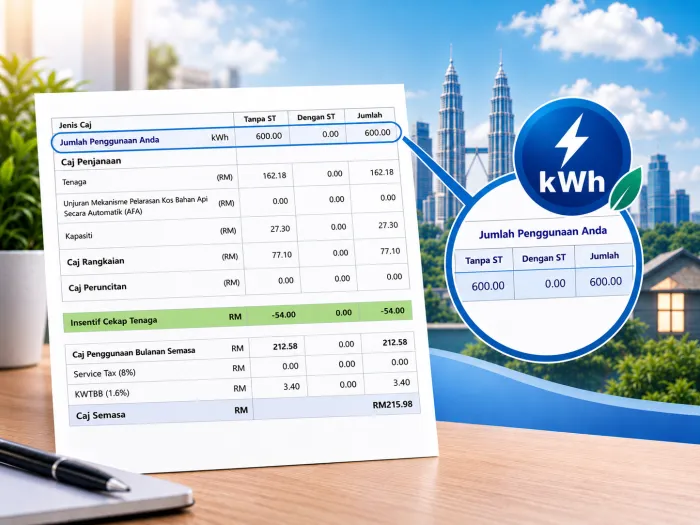Select "Dengan ST" header in the bill table
The image size is (700, 525).
coord(316,117)
